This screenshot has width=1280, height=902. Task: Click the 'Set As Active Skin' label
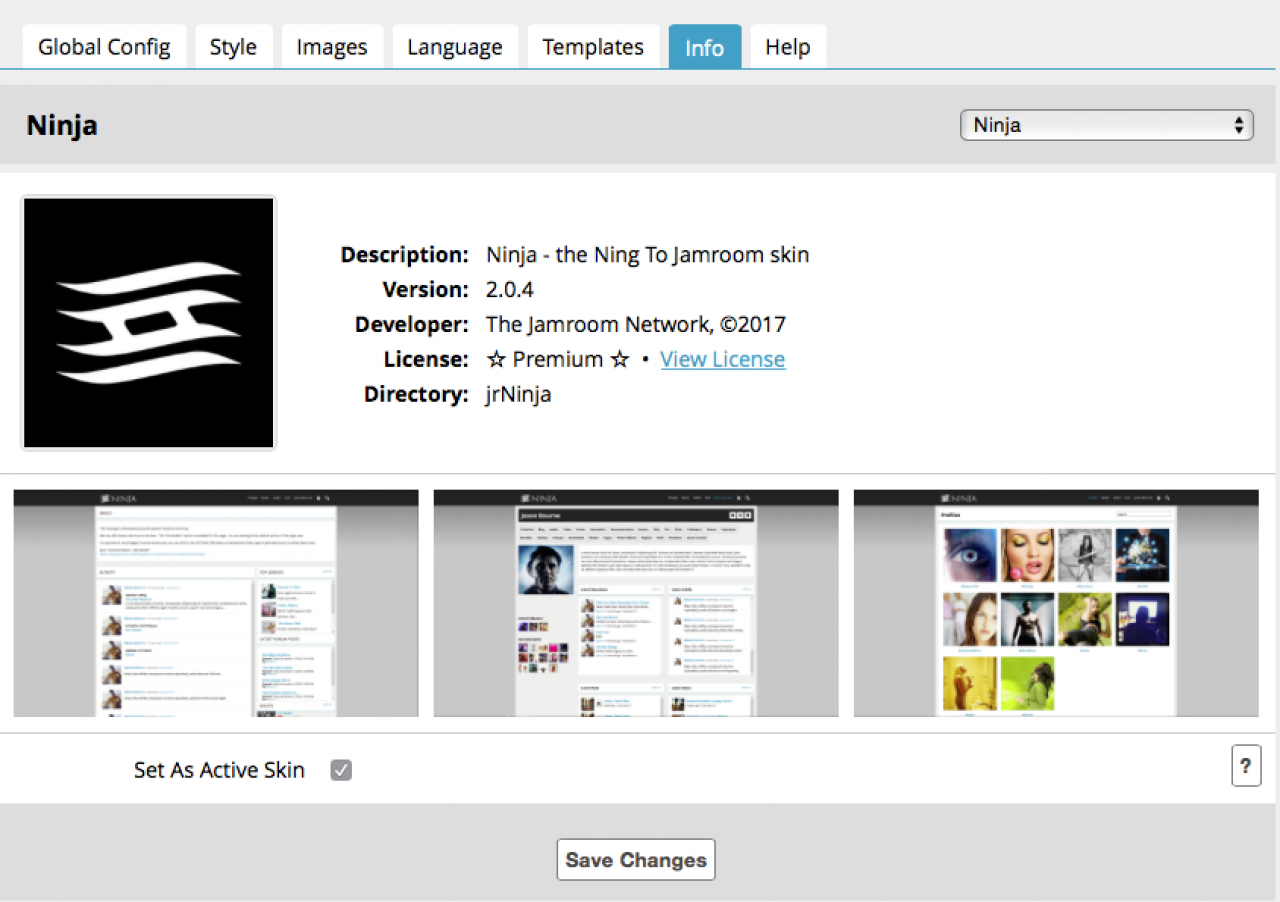[x=220, y=770]
